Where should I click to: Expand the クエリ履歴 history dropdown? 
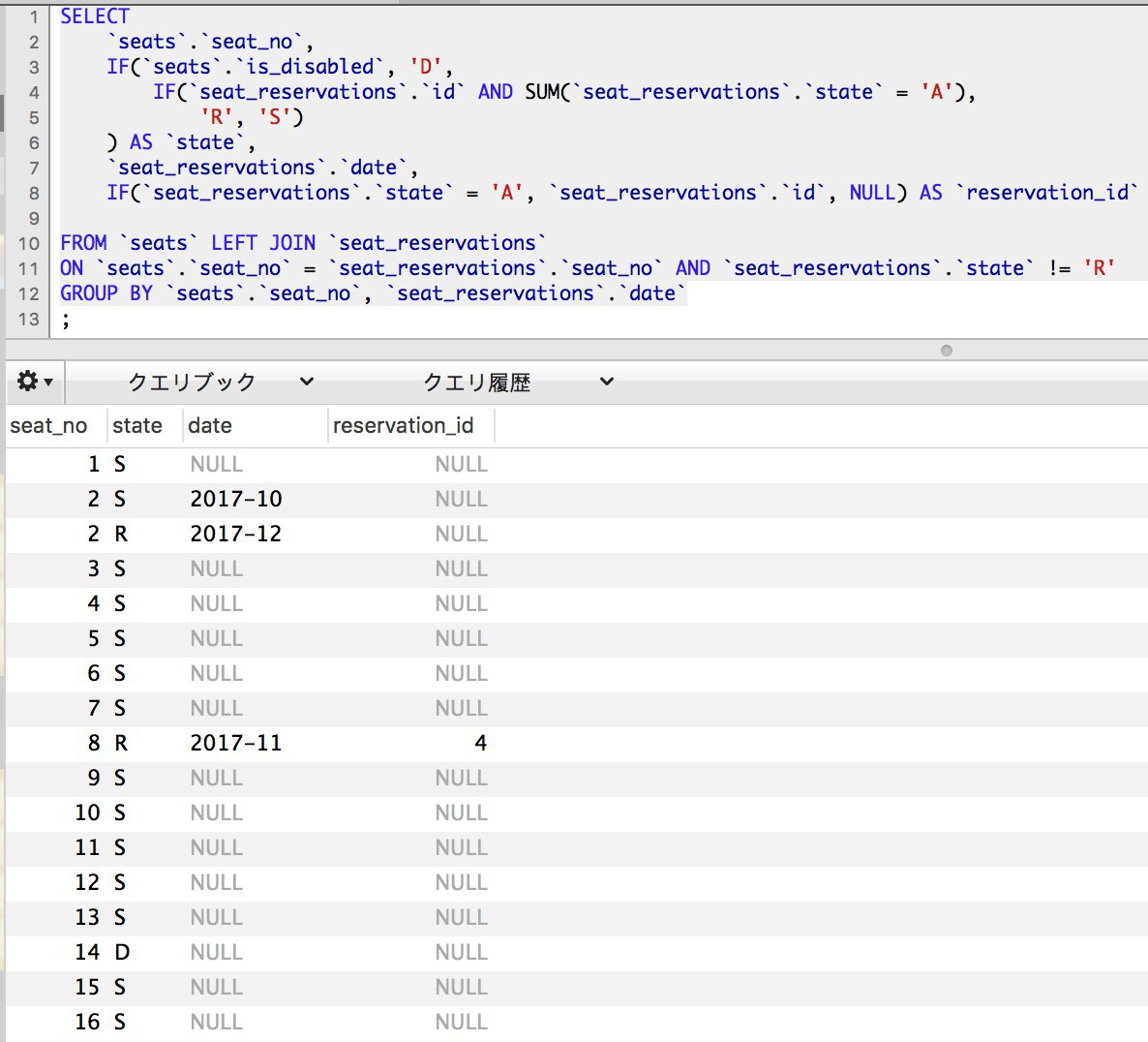tap(518, 382)
